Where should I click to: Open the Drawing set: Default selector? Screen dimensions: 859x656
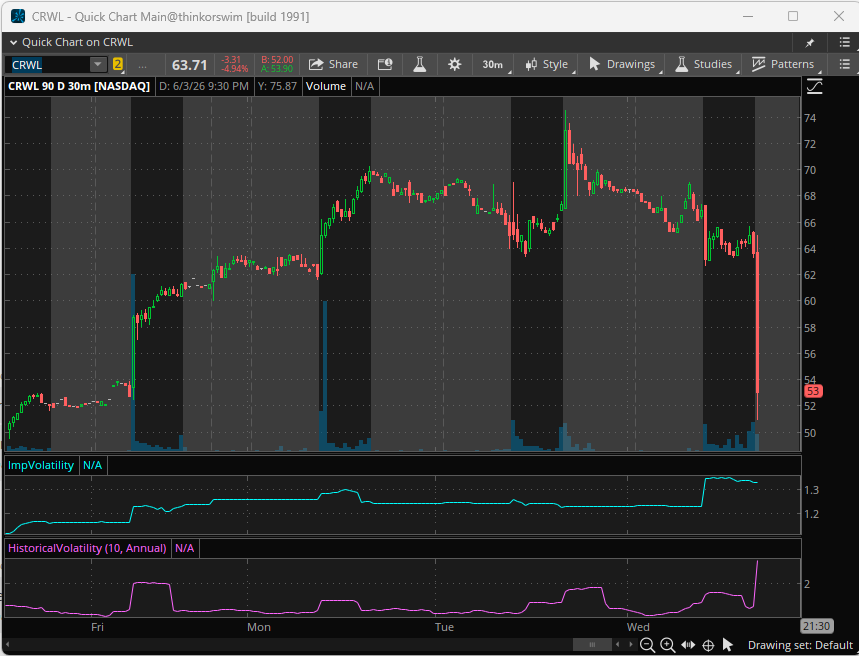click(x=800, y=646)
